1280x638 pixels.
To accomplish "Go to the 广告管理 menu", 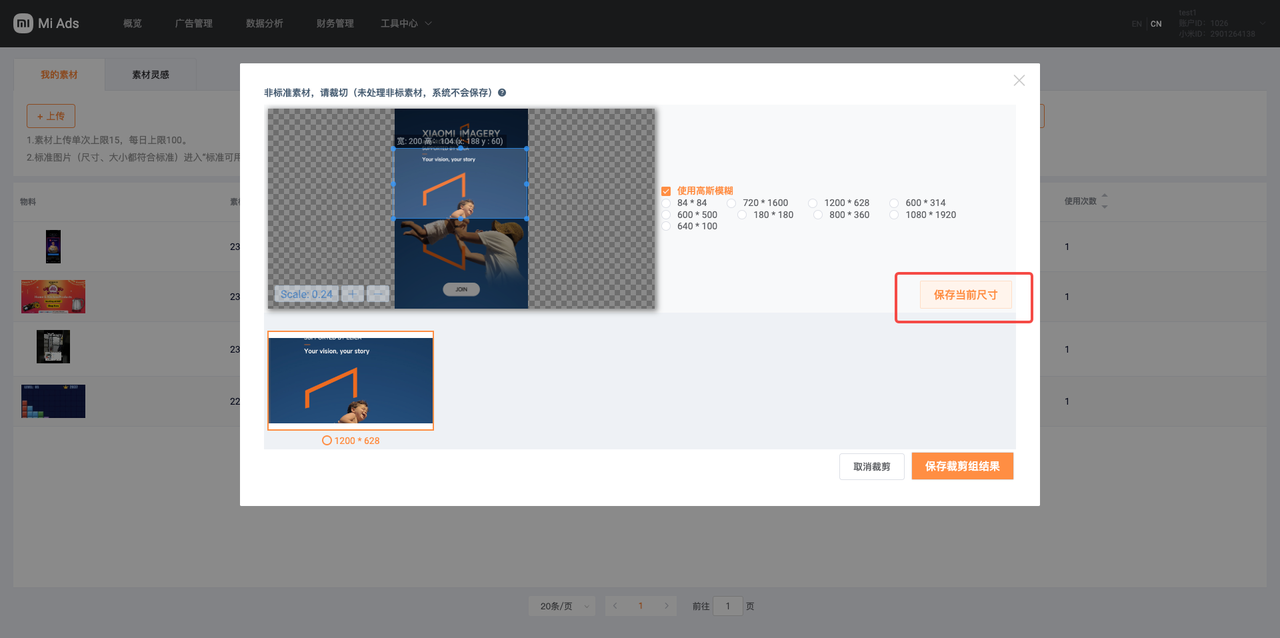I will coord(193,23).
